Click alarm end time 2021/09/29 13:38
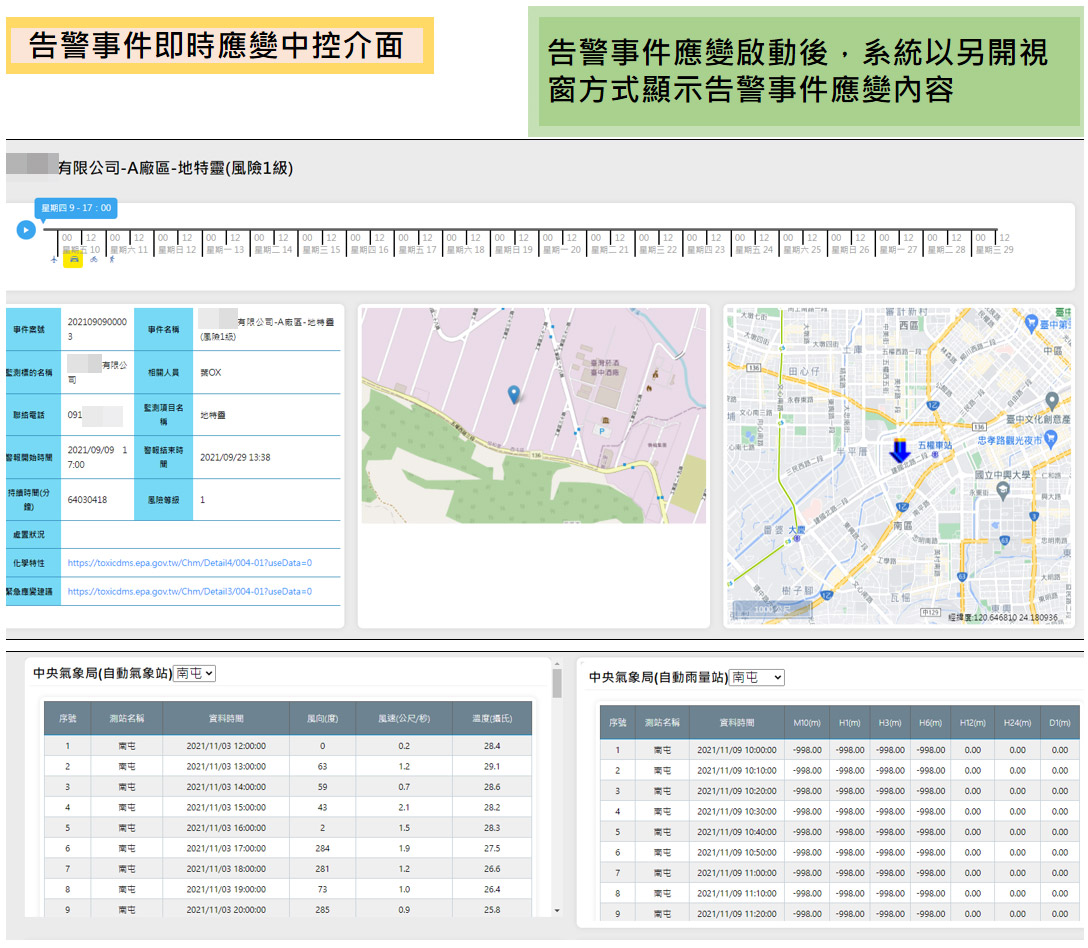 point(235,457)
